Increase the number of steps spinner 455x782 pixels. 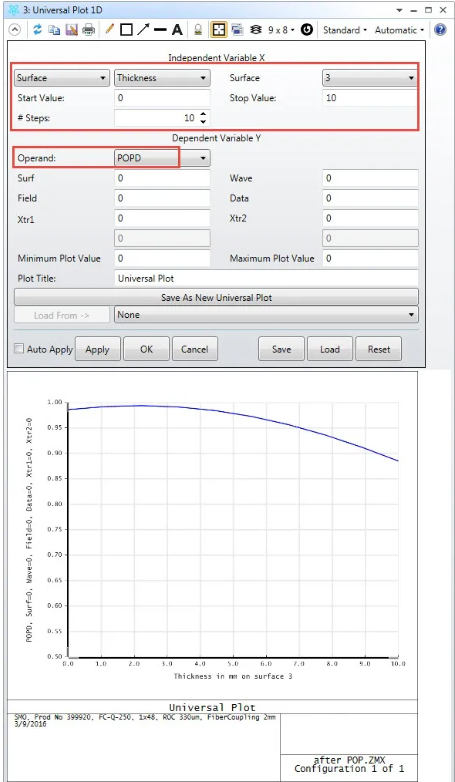tap(203, 115)
